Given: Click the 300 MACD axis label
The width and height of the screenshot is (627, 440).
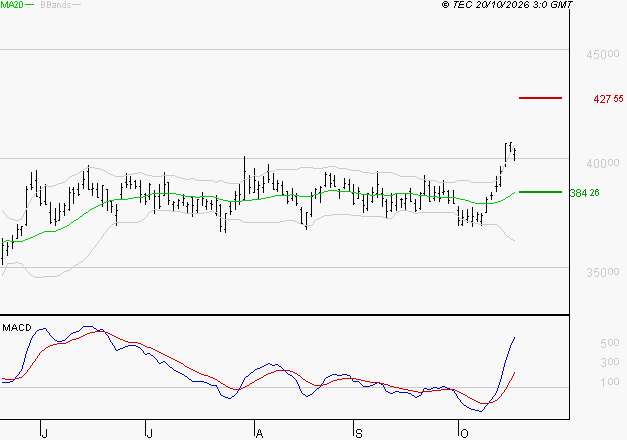Looking at the screenshot, I should click(609, 362).
